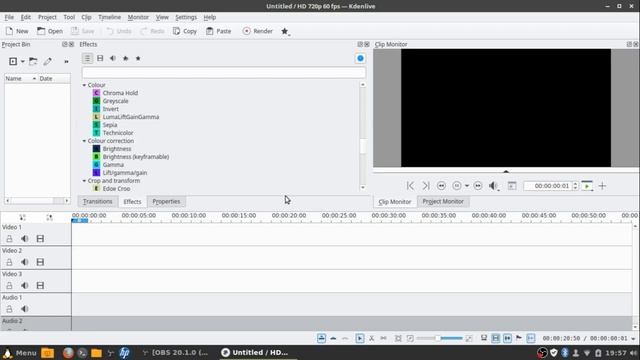Lock the Audio 1 track
This screenshot has width=640, height=360.
9,309
